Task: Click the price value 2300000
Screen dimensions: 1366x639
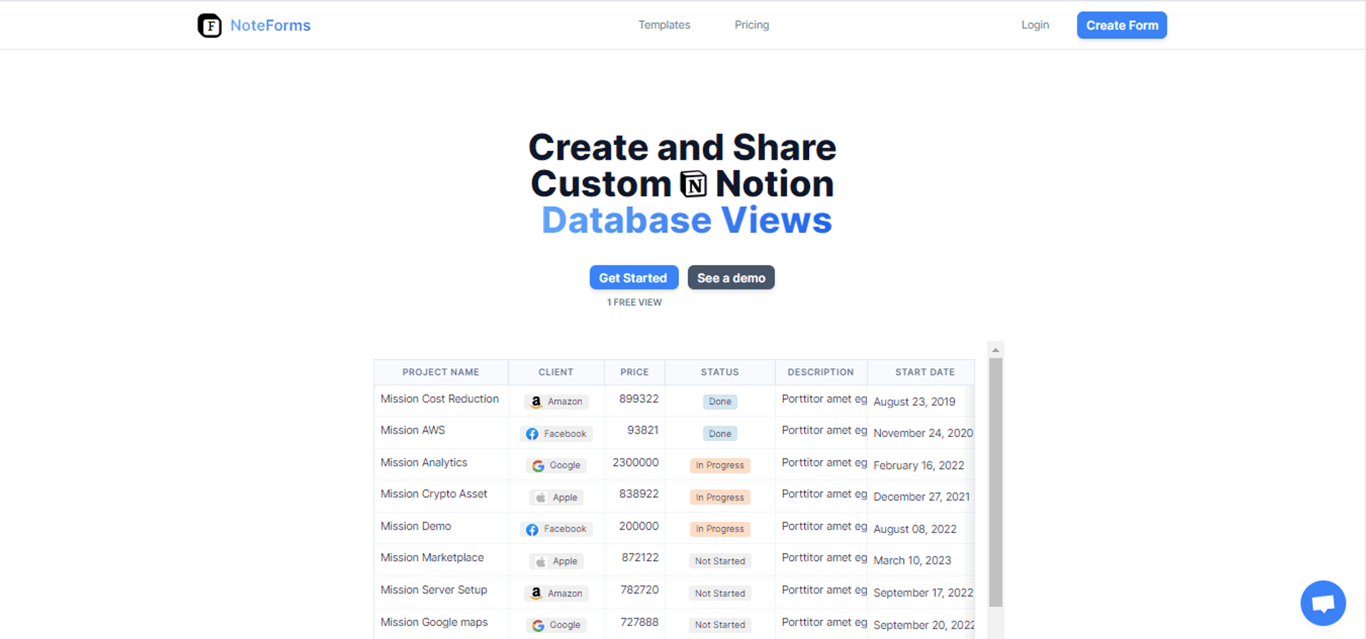Action: pyautogui.click(x=636, y=463)
